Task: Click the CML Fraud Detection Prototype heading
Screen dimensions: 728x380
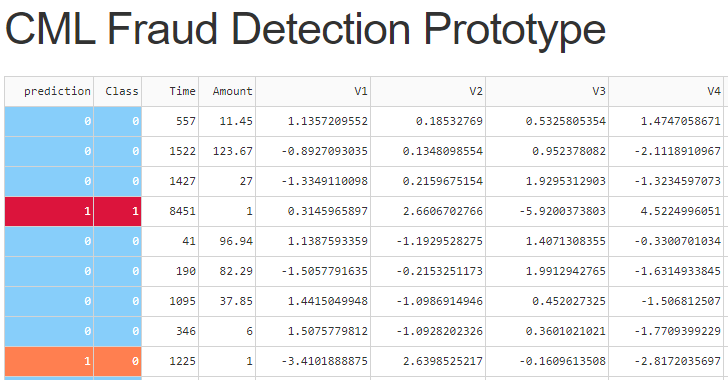Action: tap(305, 29)
